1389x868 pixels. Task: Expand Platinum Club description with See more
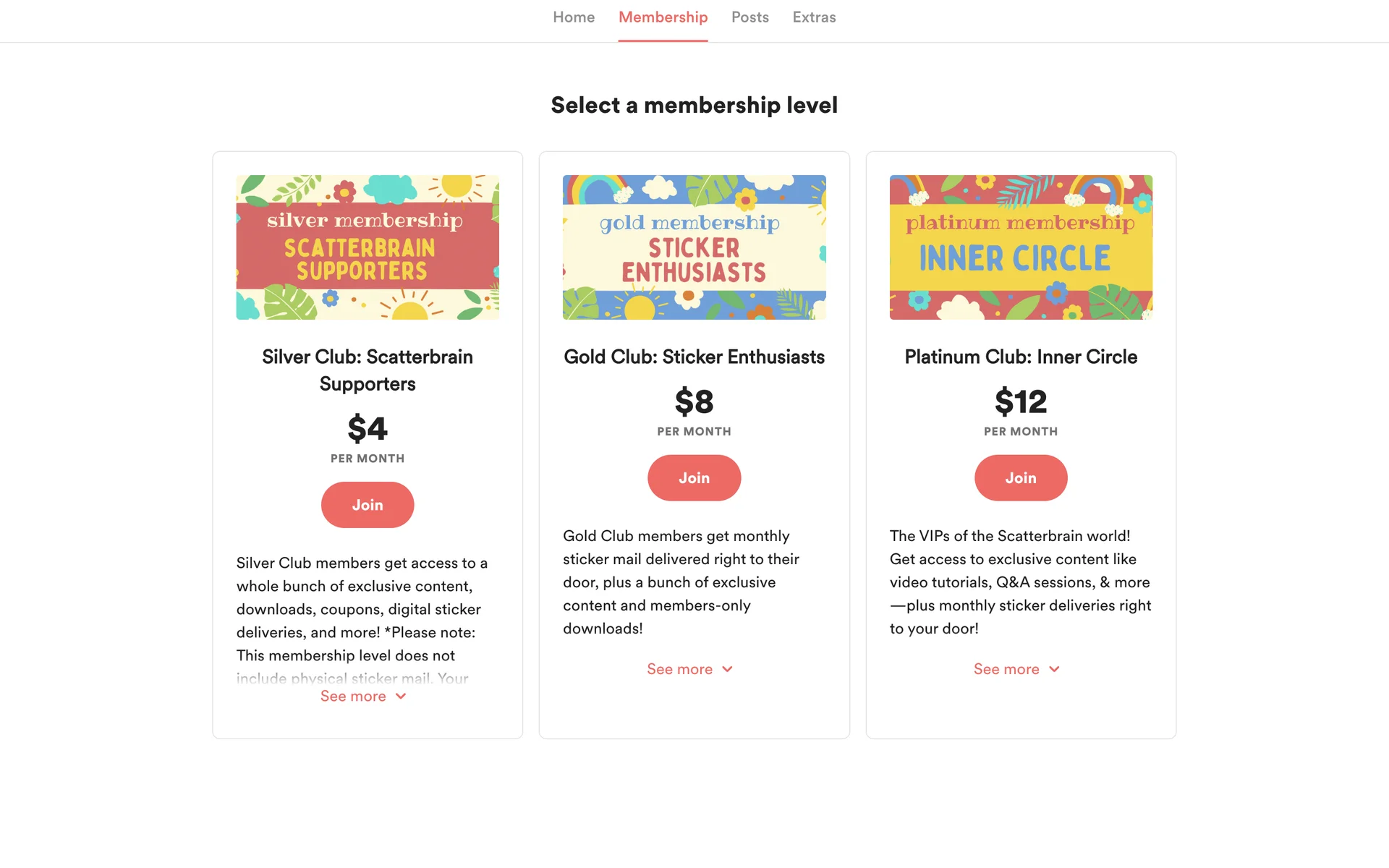1006,669
